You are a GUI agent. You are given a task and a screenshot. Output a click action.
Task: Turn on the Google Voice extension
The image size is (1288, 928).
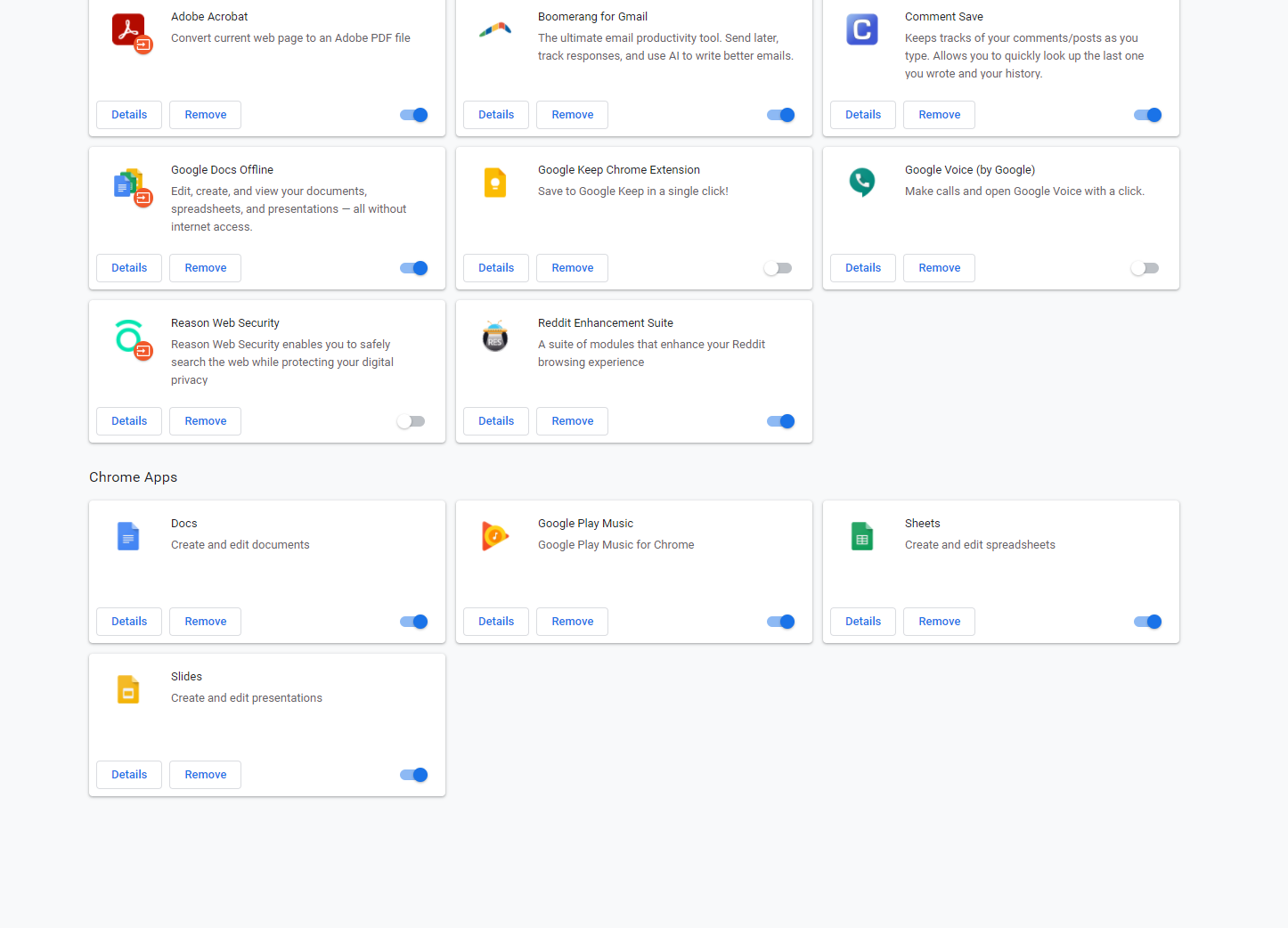(1145, 268)
